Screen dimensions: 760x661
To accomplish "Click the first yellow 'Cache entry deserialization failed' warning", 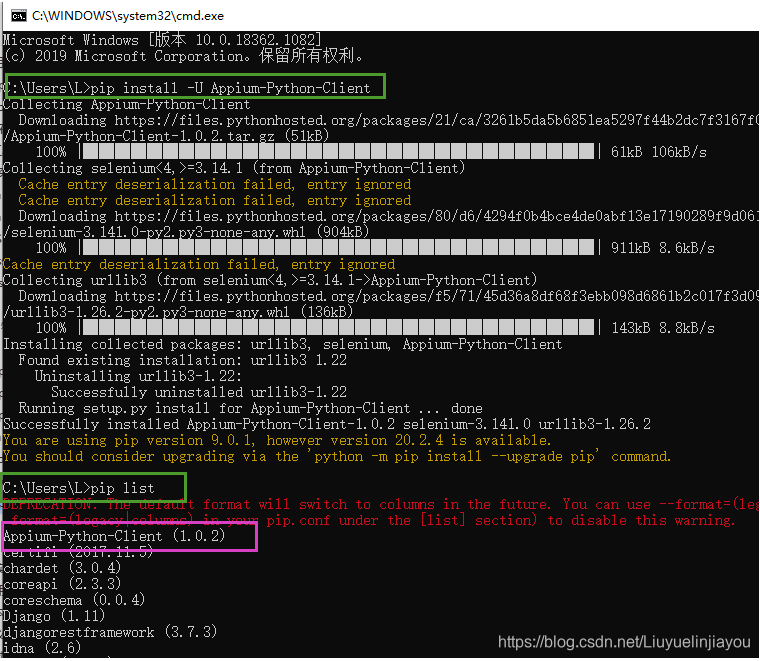I will 215,184.
